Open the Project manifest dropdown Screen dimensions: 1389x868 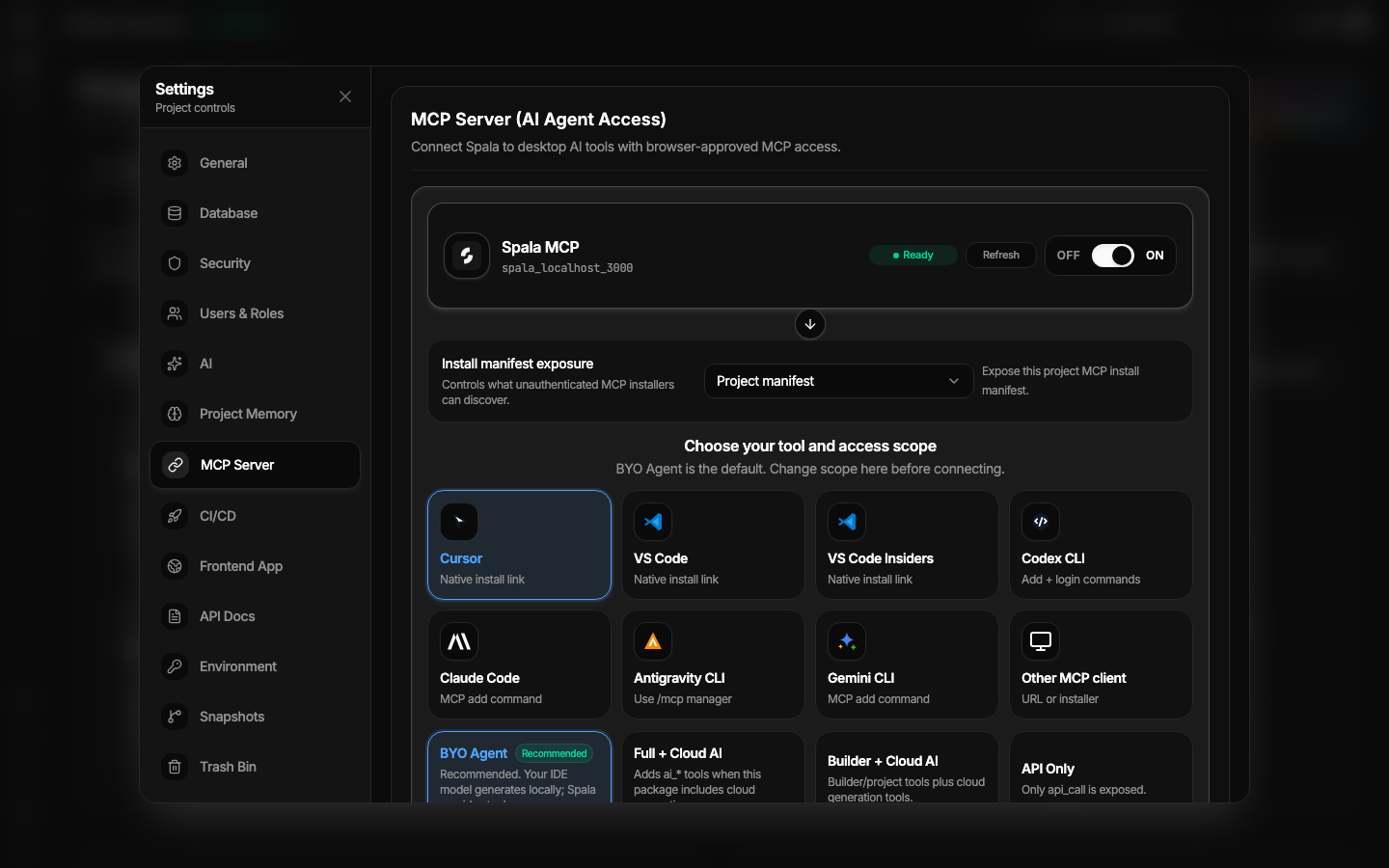(838, 381)
